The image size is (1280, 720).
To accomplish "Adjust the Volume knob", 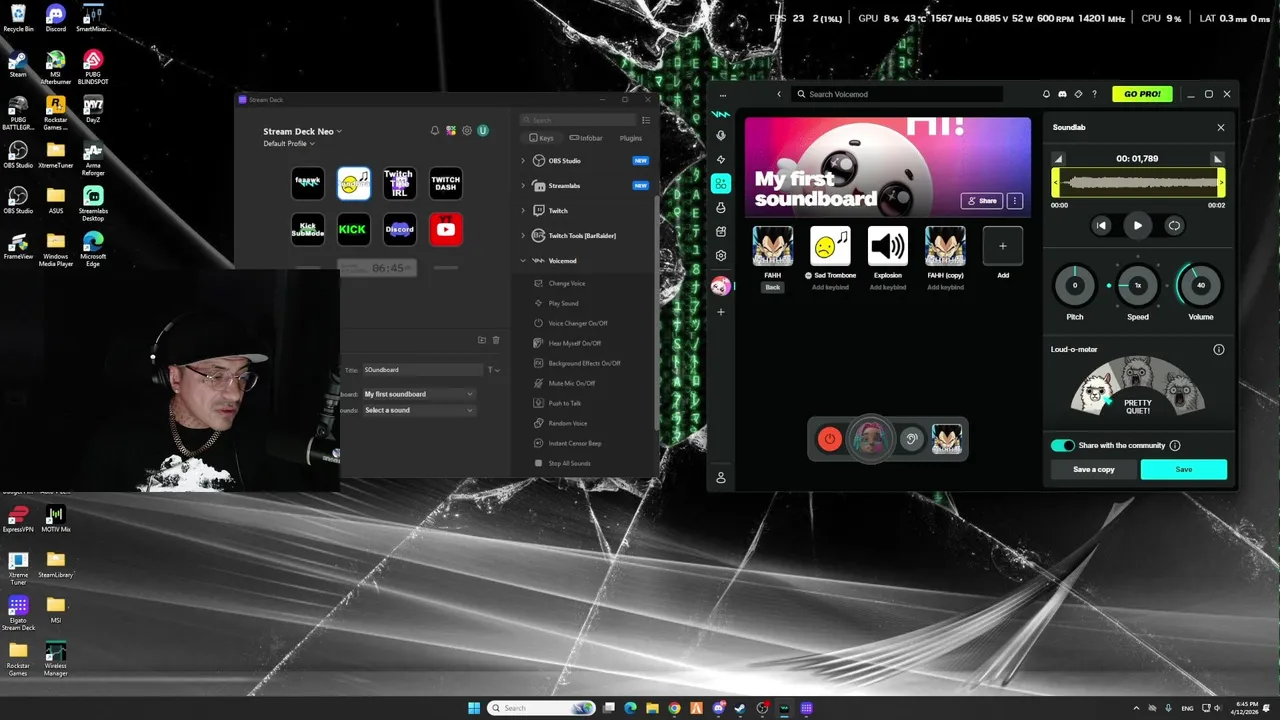I will click(1200, 285).
